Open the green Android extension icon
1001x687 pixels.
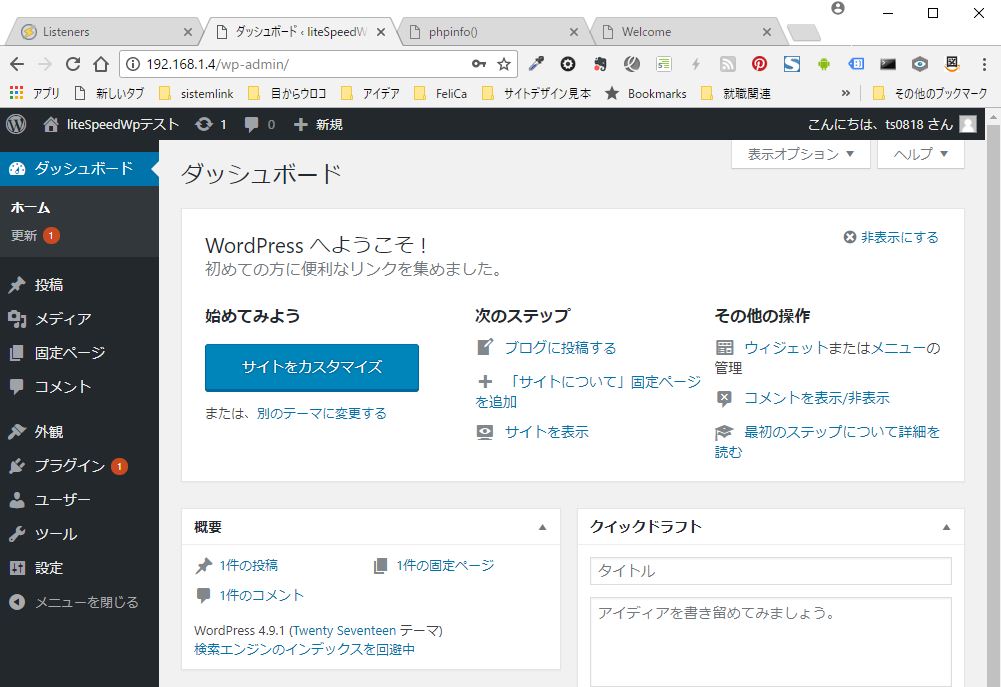coord(824,64)
